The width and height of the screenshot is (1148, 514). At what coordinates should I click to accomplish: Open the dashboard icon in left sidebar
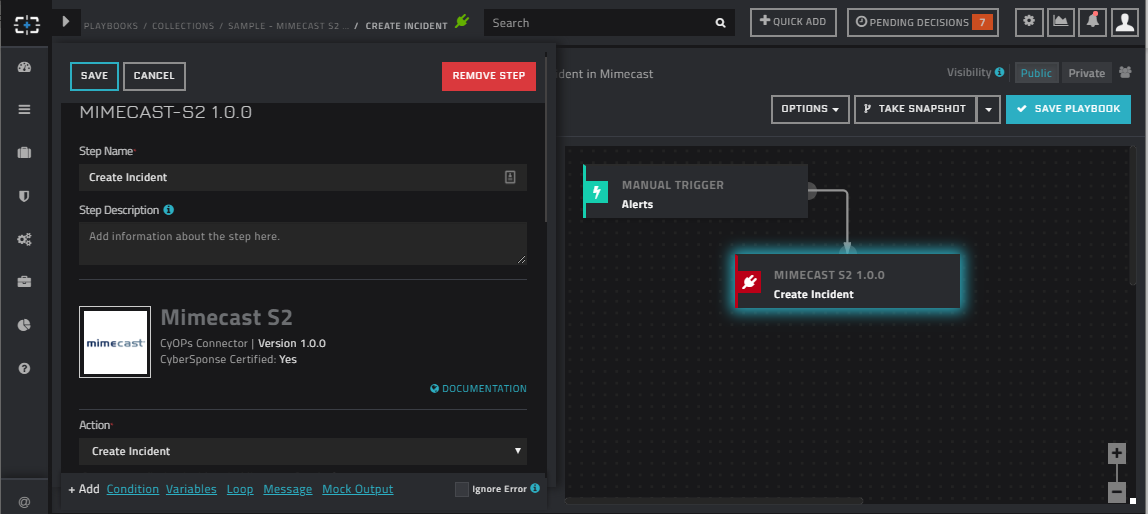point(25,67)
